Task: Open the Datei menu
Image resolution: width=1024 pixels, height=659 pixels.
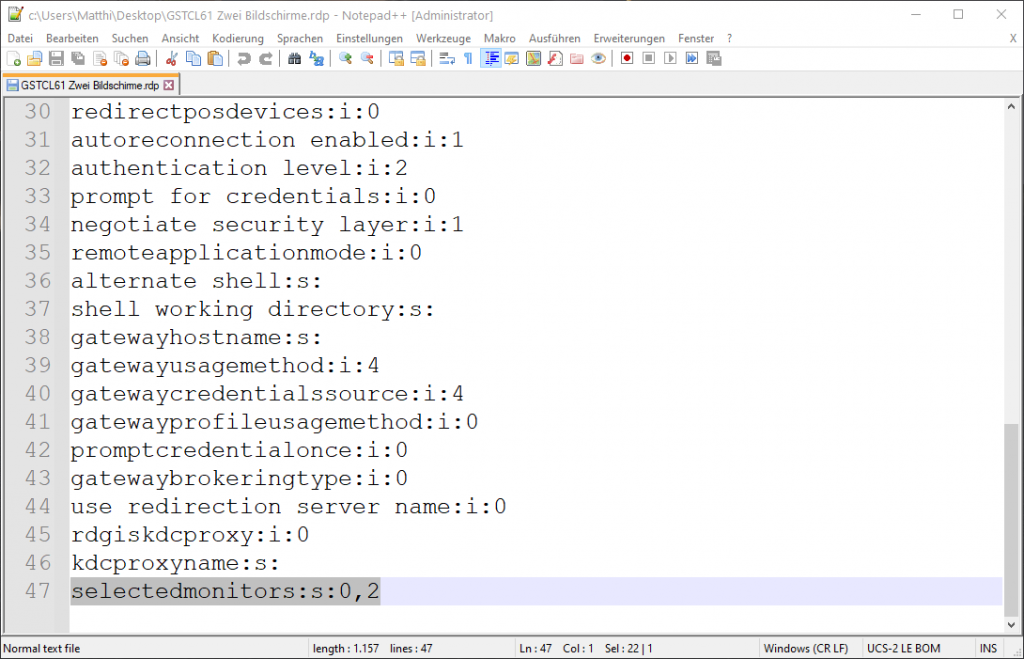Action: click(20, 39)
